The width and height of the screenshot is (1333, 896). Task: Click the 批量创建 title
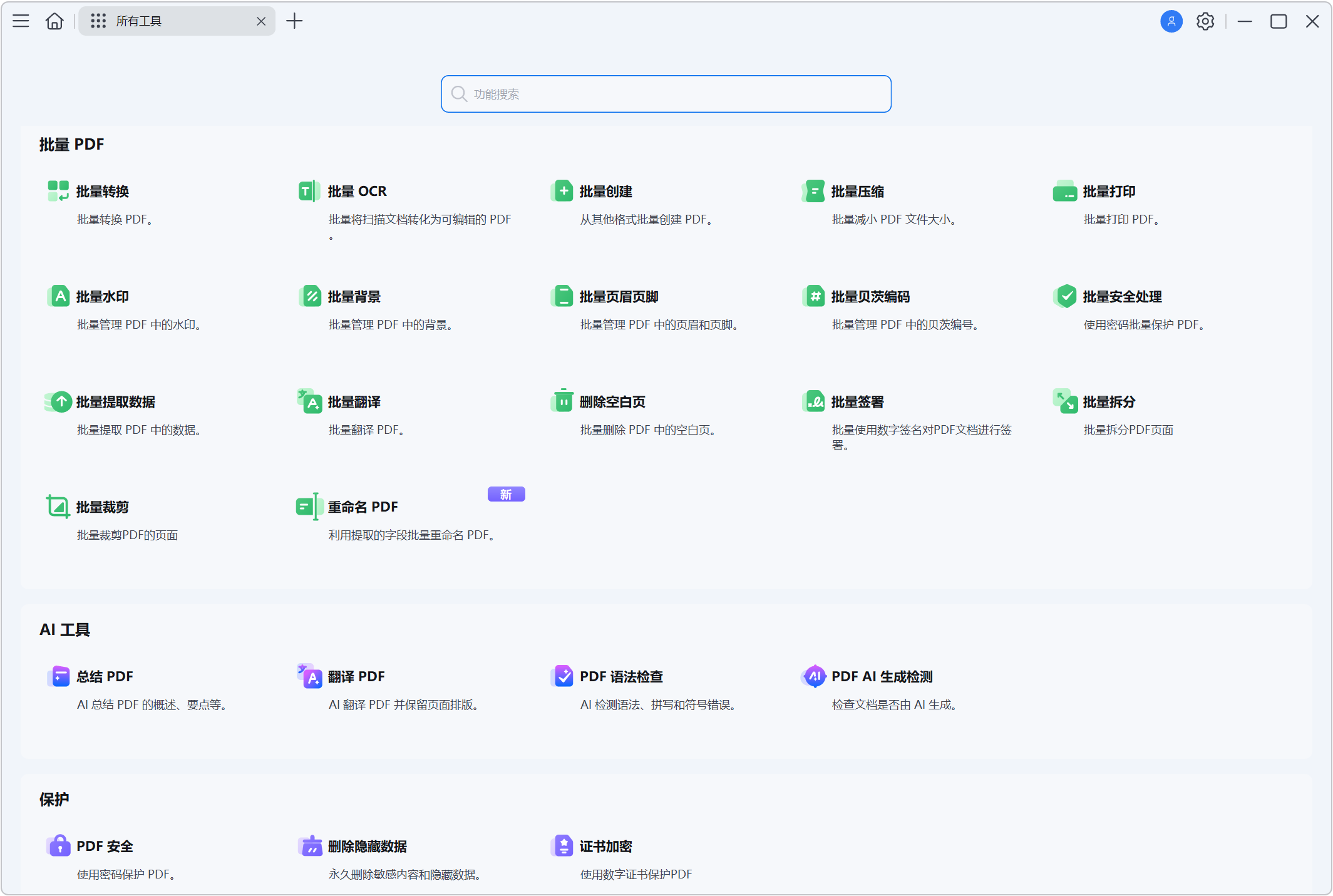point(606,192)
